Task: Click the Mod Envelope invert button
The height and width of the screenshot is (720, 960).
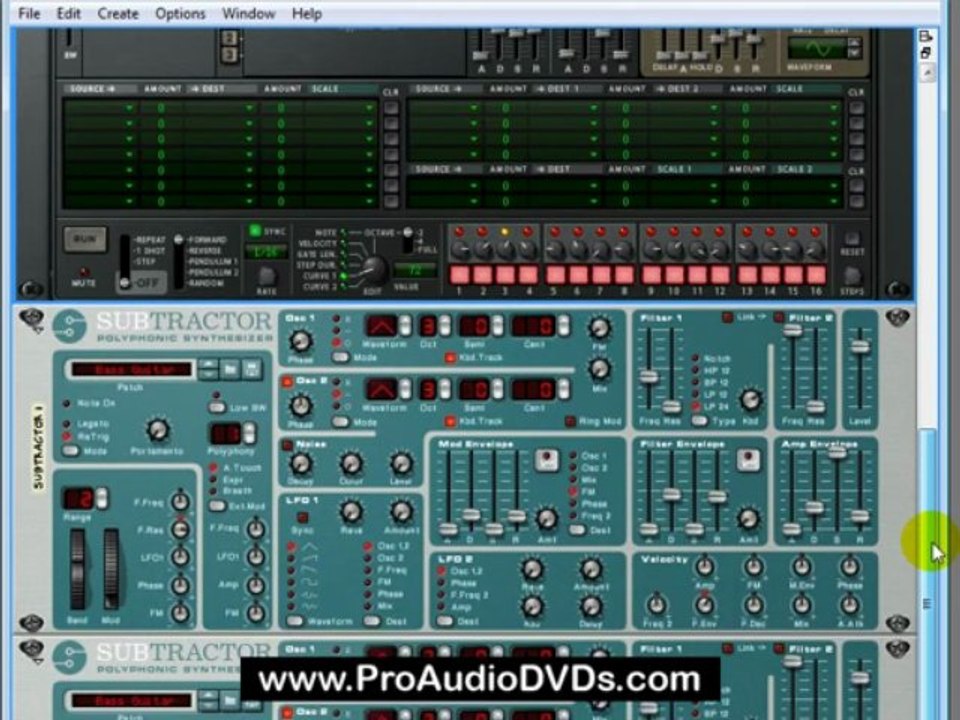Action: pyautogui.click(x=546, y=460)
